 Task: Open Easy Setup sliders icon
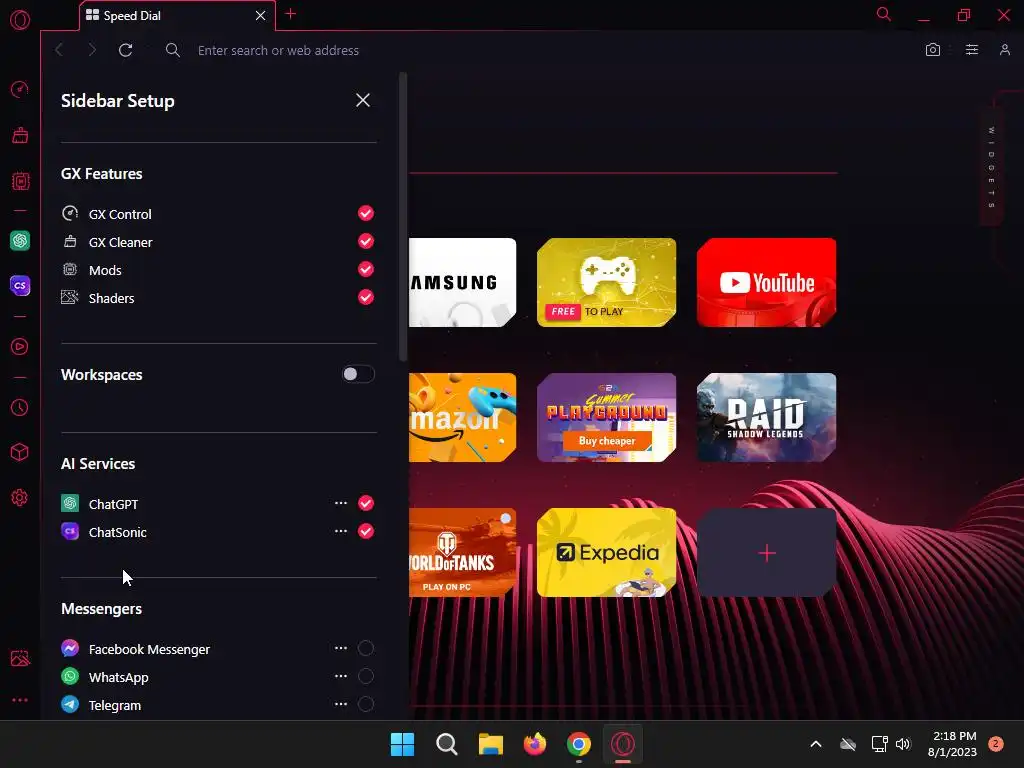pos(972,50)
